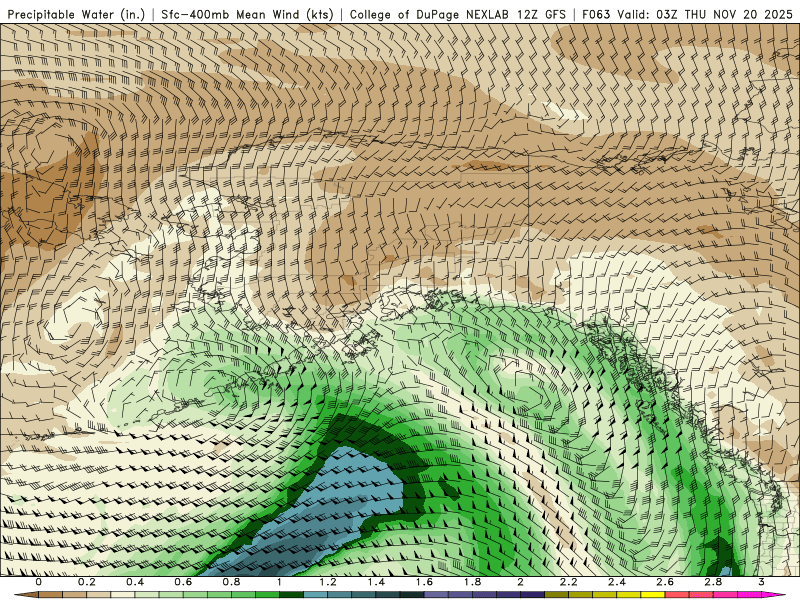
Task: Click the '2.4' color scale label
Action: (x=617, y=582)
